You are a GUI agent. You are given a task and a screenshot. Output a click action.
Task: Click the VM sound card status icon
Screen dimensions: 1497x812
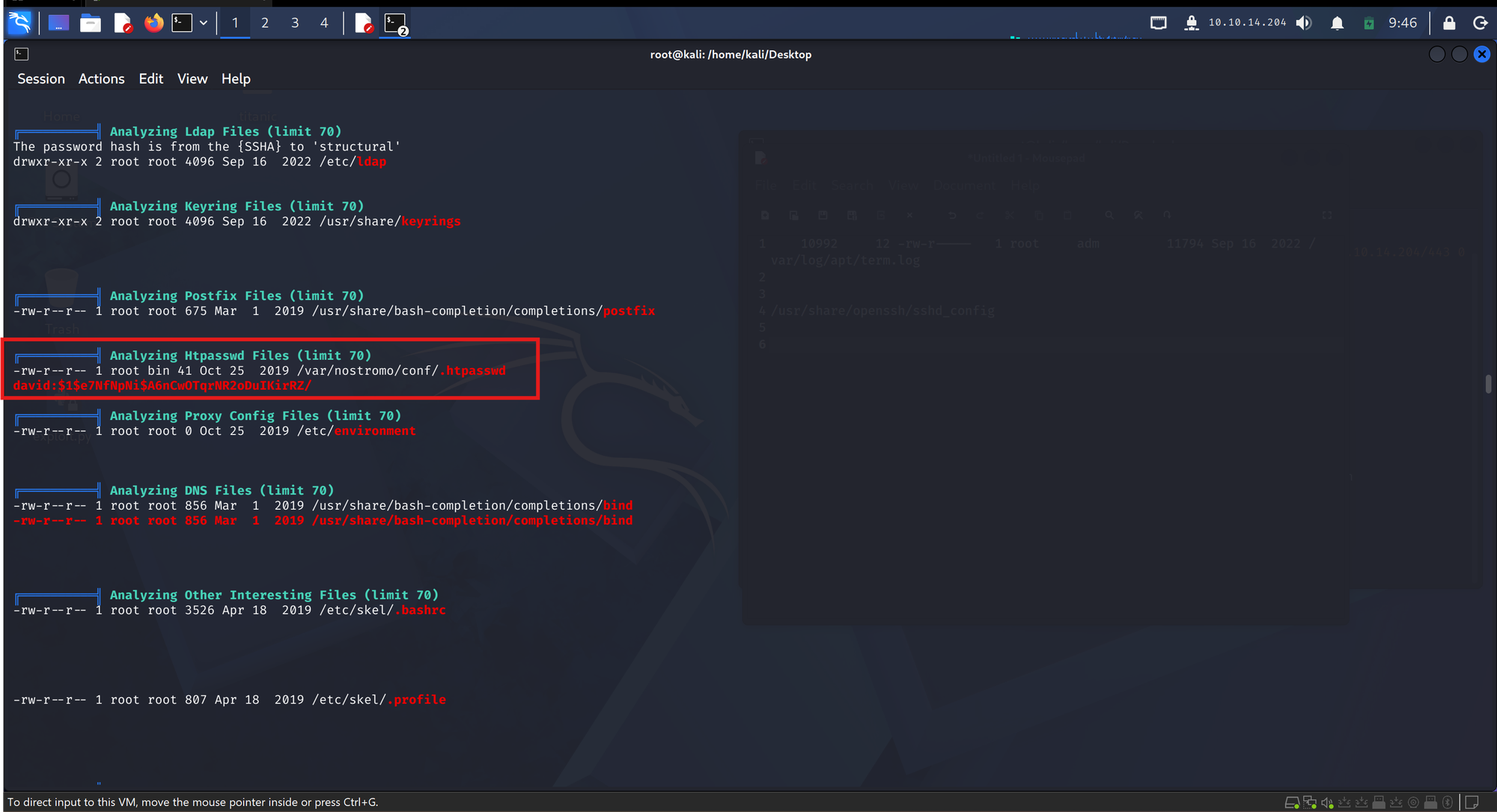(1327, 802)
